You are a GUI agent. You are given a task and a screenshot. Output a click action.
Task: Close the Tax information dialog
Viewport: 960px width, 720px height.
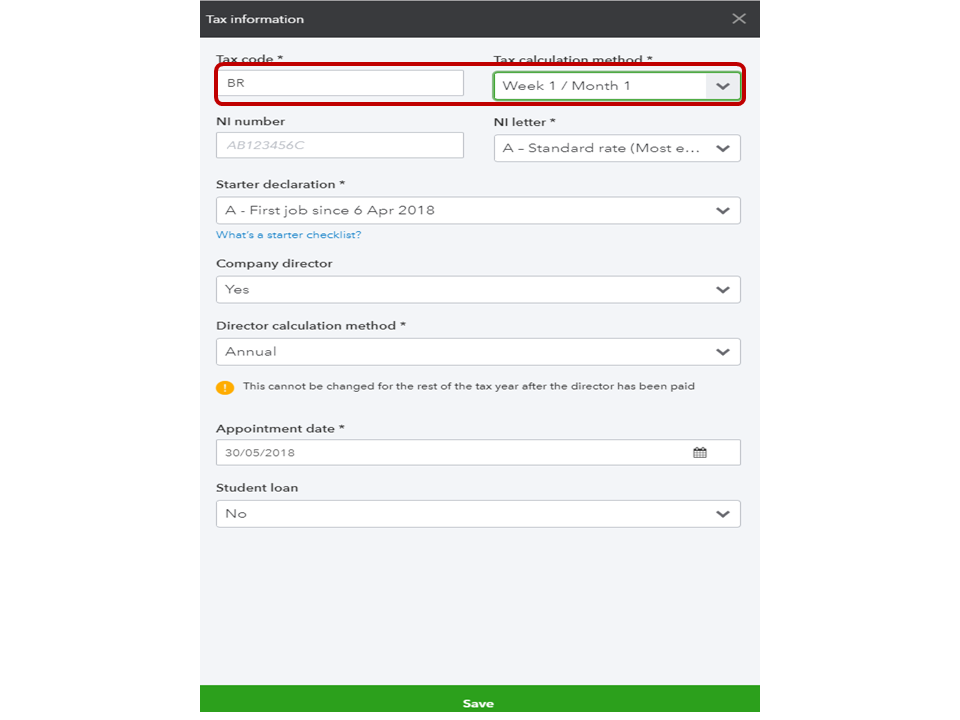(739, 19)
